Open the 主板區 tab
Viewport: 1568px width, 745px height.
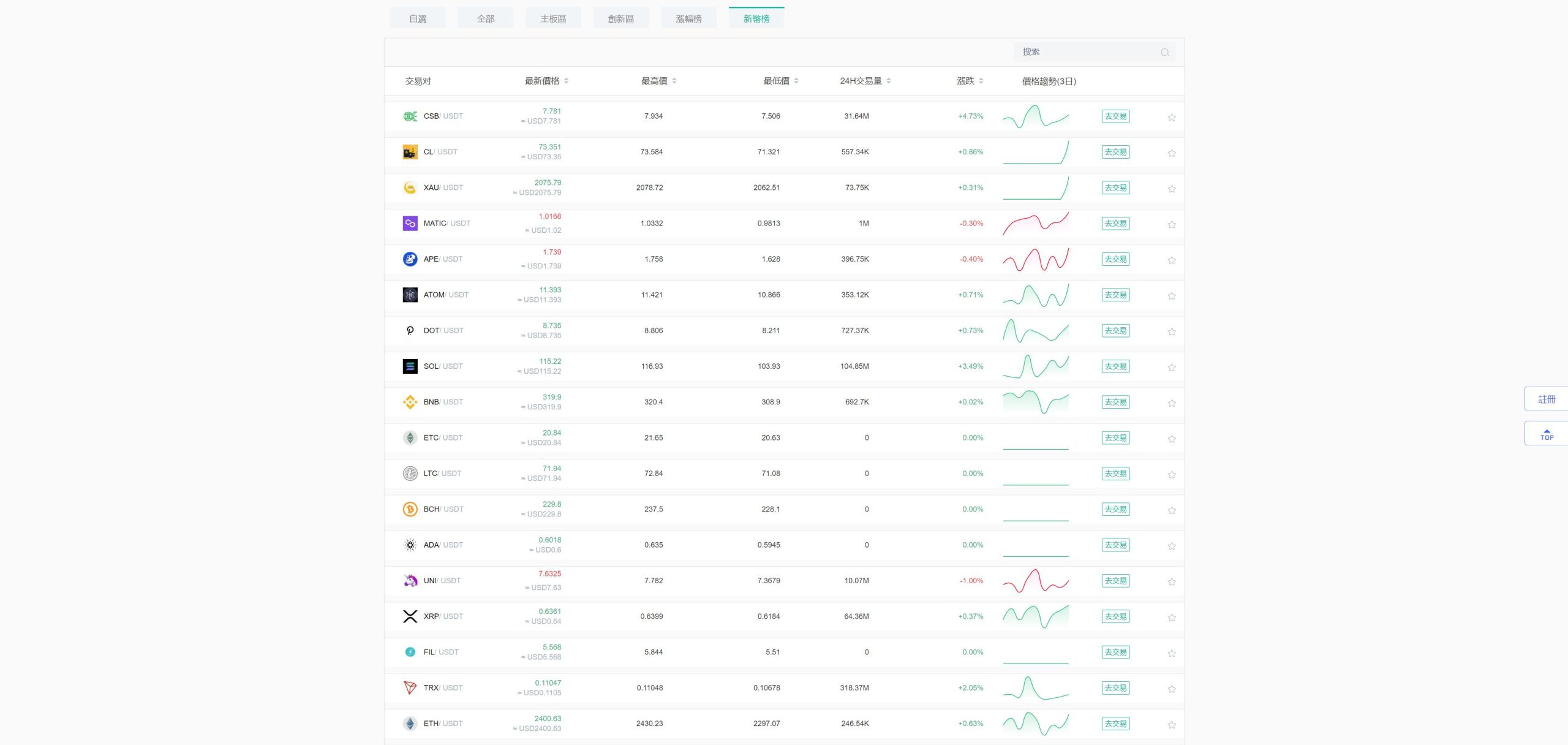point(552,18)
